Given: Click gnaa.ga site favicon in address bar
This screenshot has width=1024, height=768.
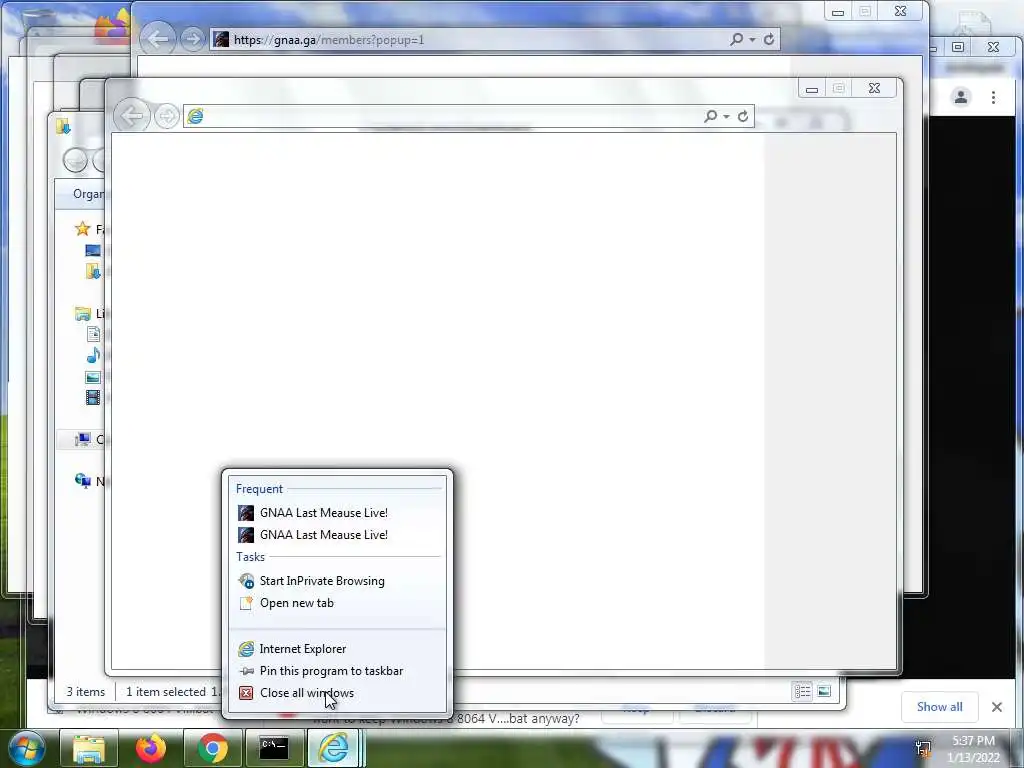Looking at the screenshot, I should pyautogui.click(x=221, y=40).
